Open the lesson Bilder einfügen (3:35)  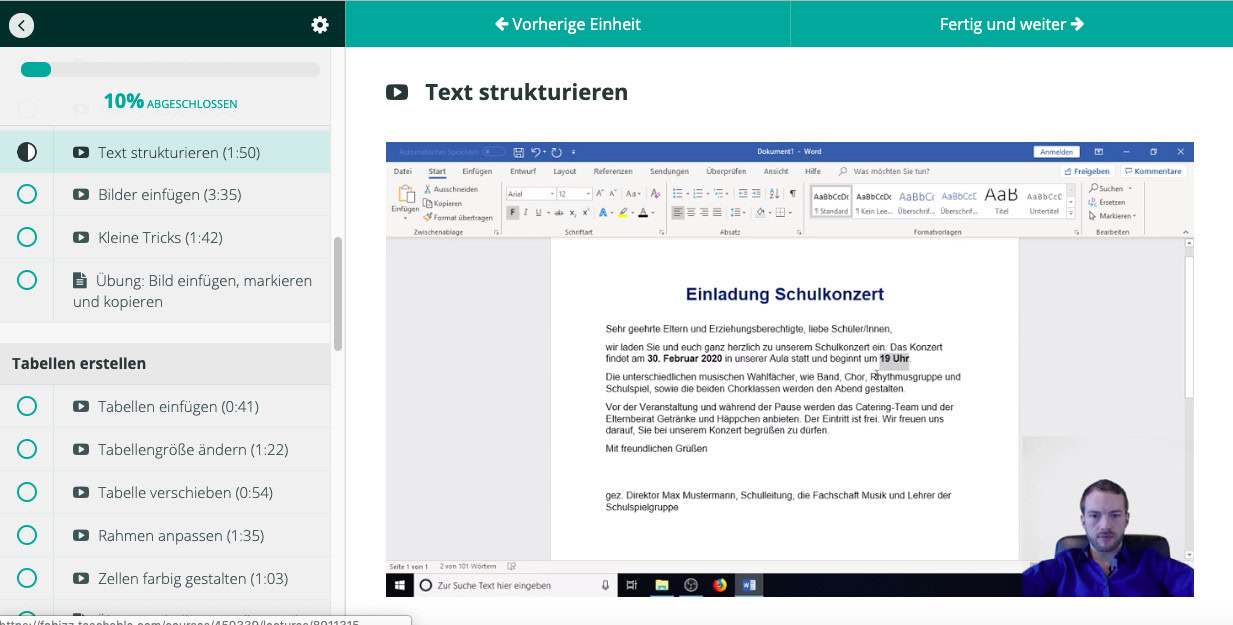click(x=168, y=194)
